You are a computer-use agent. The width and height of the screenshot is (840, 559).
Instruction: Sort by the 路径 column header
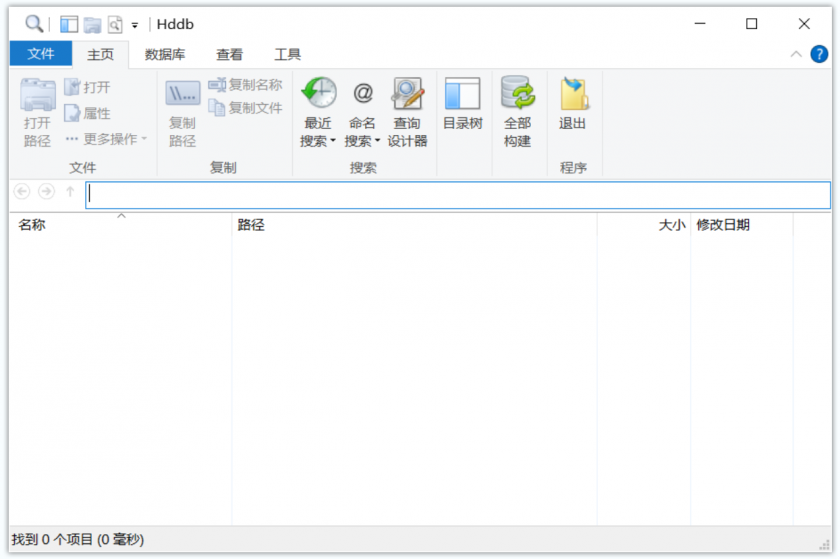pyautogui.click(x=415, y=225)
